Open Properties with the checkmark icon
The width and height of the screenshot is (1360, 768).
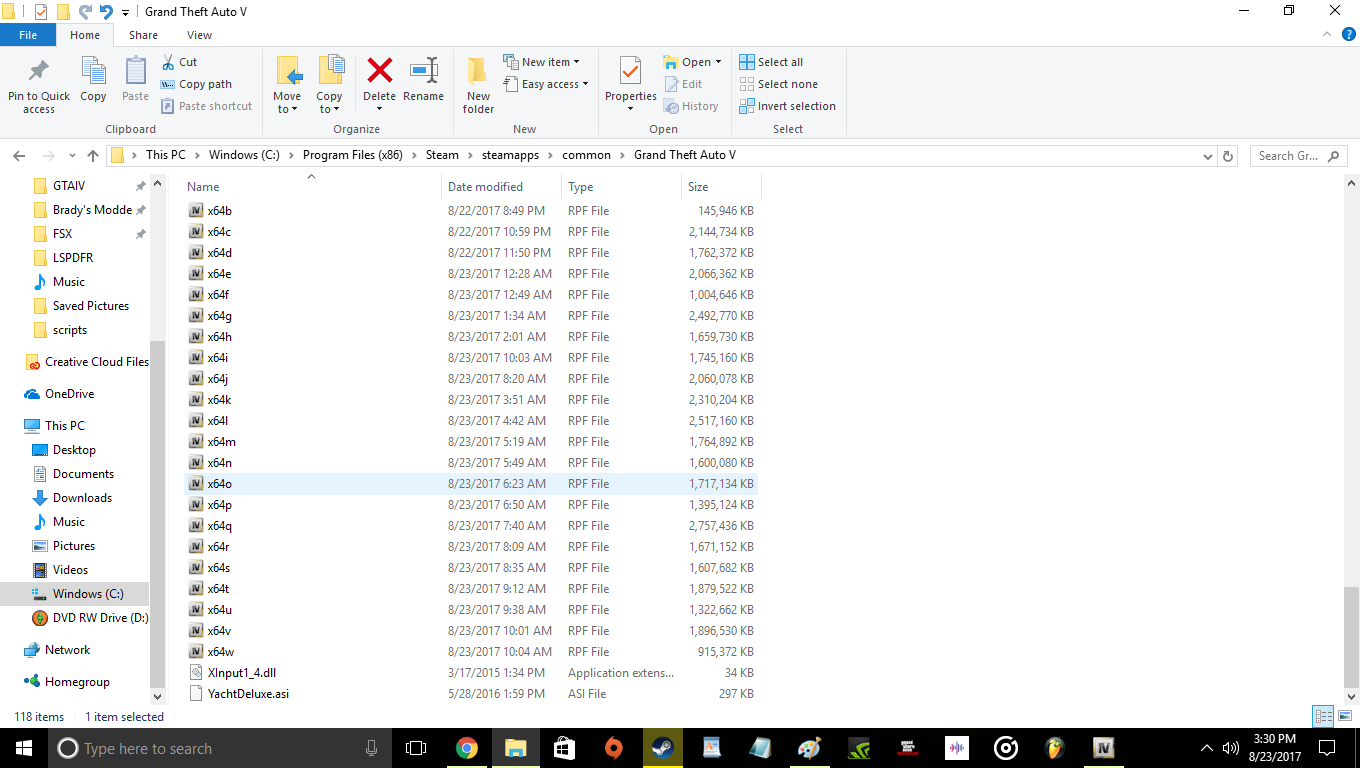pyautogui.click(x=630, y=74)
